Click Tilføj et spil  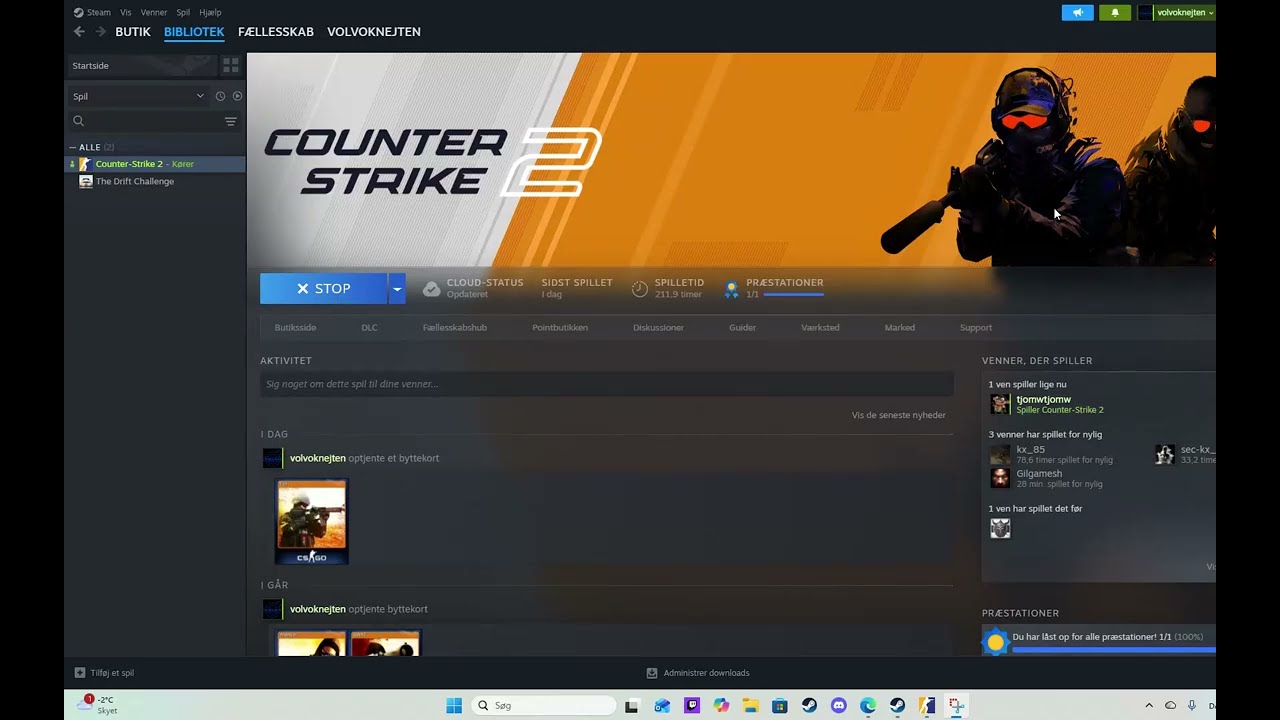pos(112,673)
